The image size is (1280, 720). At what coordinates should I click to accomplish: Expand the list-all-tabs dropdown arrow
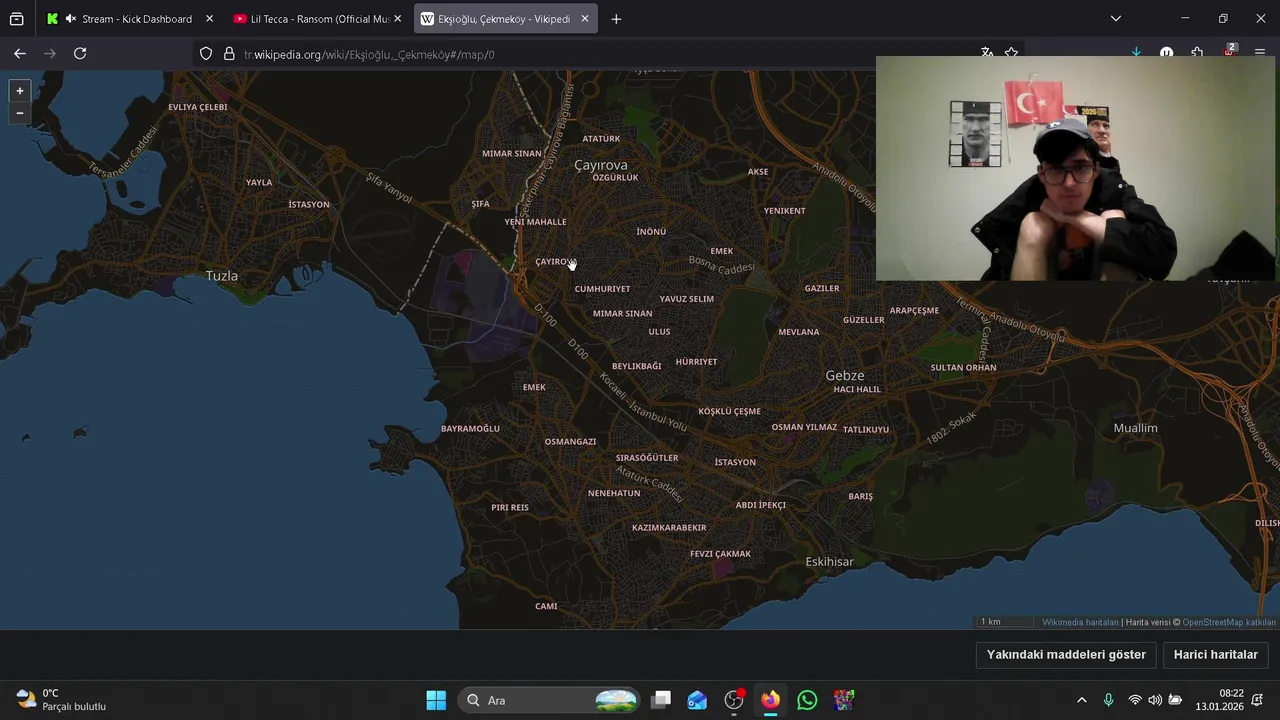coord(1116,18)
